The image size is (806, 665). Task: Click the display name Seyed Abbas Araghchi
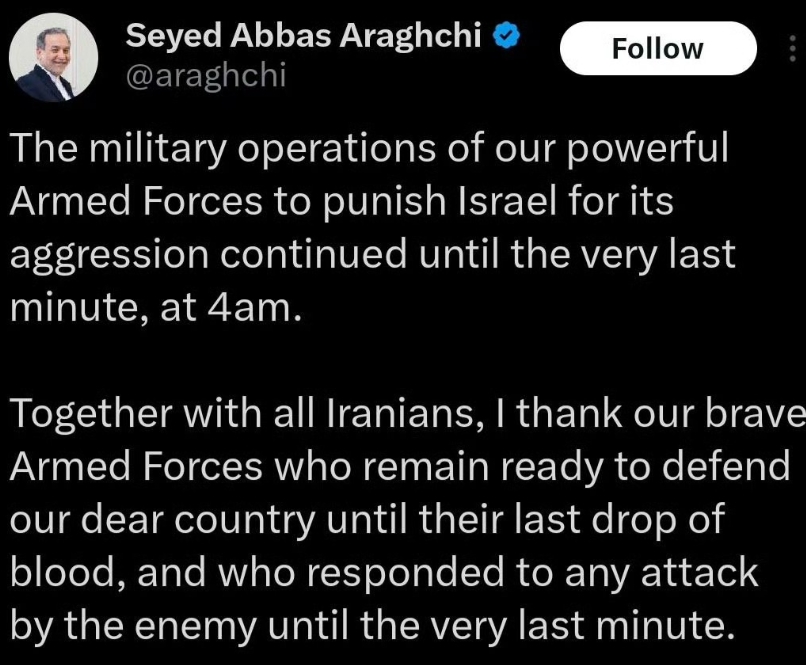click(303, 36)
